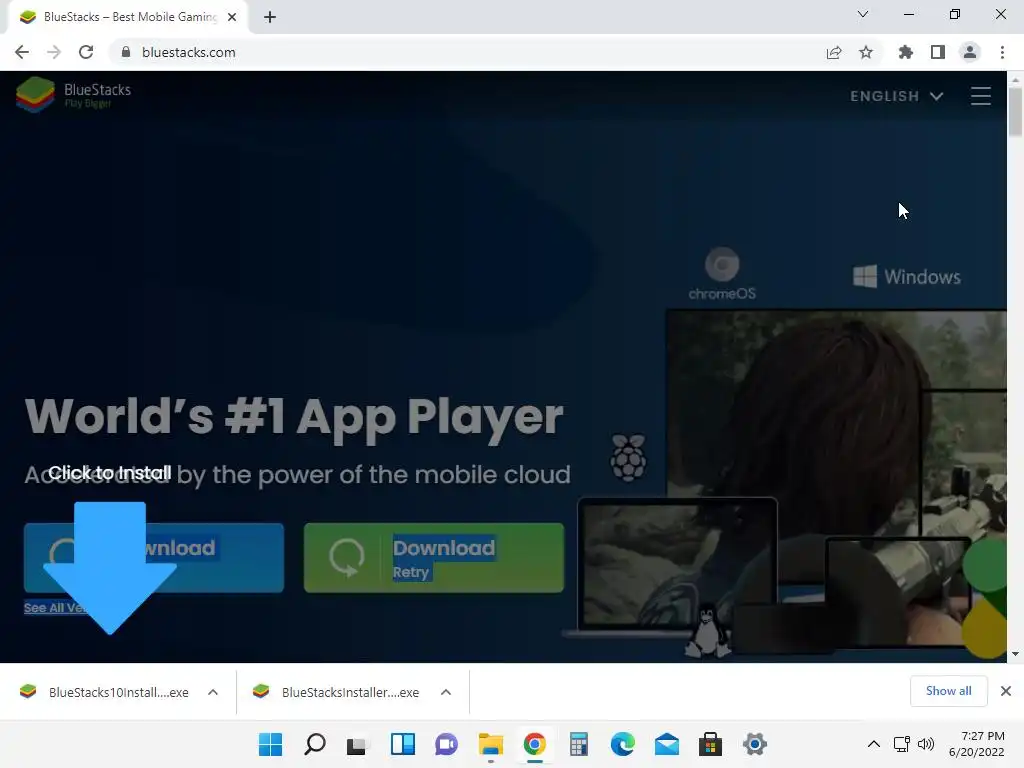This screenshot has width=1024, height=768.
Task: Close the downloads bar
Action: click(x=1006, y=691)
